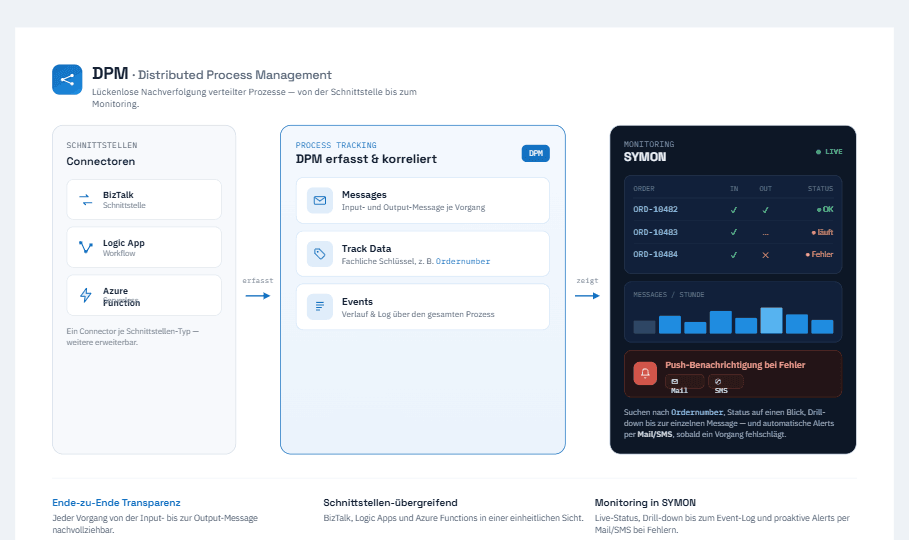
Task: Select order row 'ORD-10484'
Action: [733, 255]
